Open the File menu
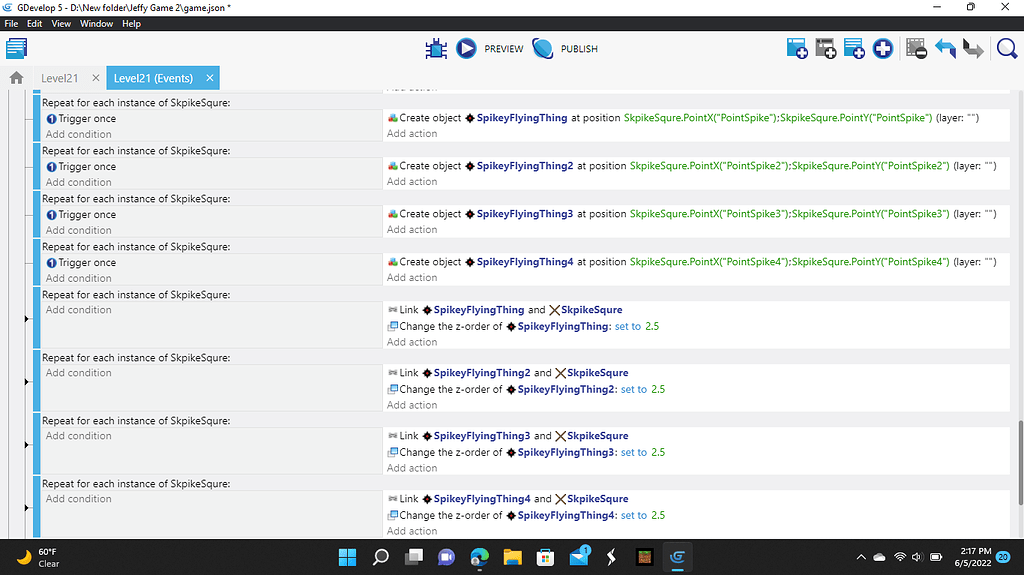Viewport: 1024px width, 575px height. click(11, 24)
